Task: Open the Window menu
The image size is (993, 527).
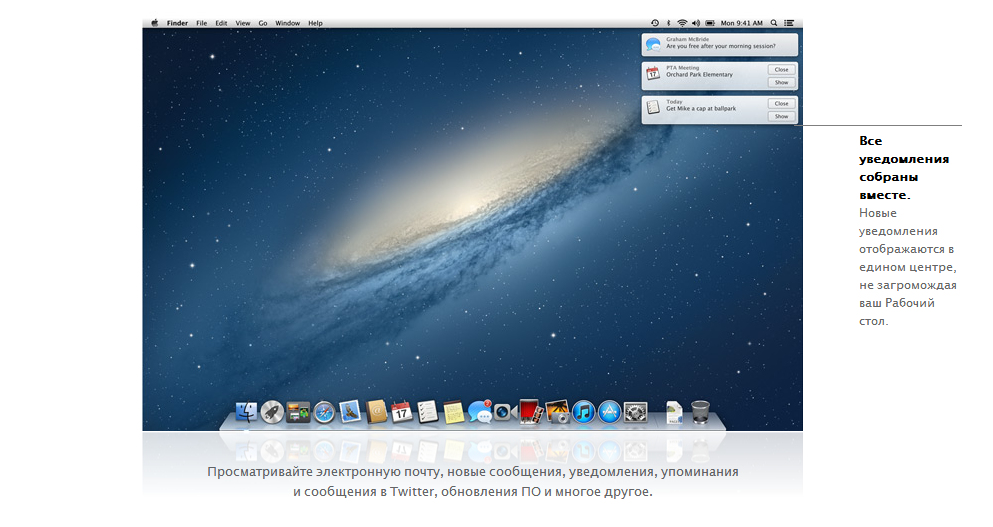Action: [288, 23]
